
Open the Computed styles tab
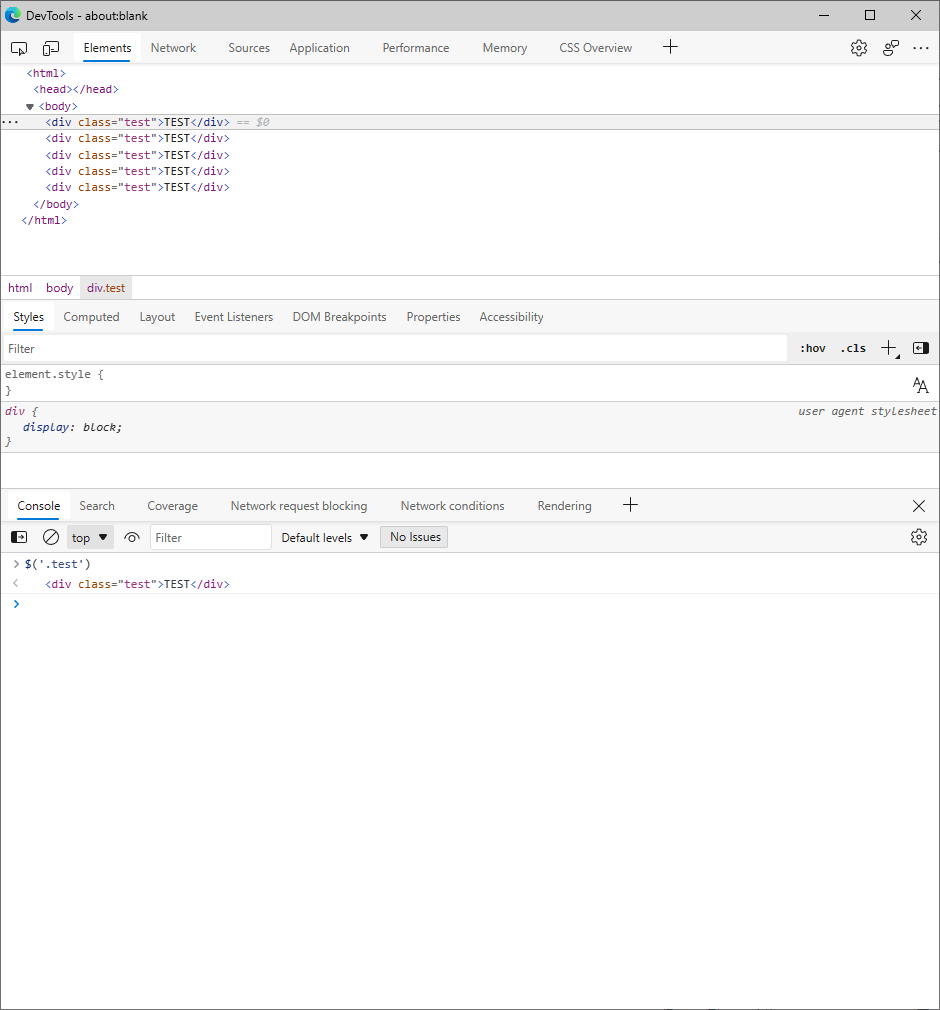click(x=91, y=317)
